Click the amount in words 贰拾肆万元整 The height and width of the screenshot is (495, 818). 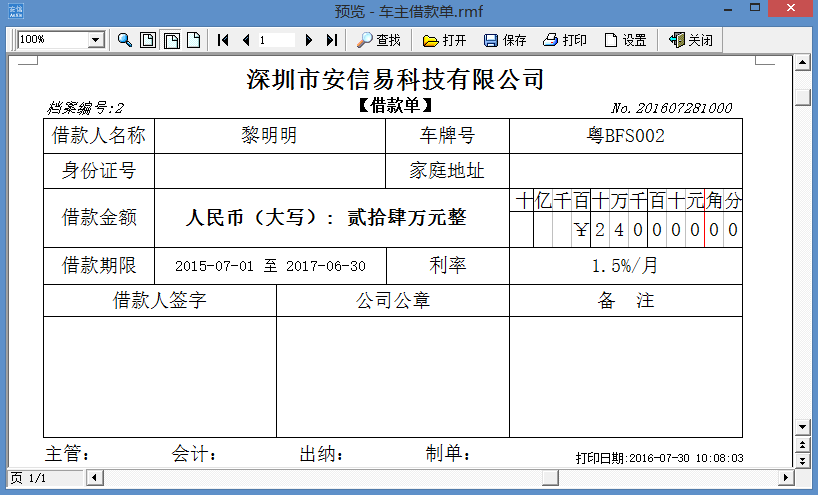[406, 217]
